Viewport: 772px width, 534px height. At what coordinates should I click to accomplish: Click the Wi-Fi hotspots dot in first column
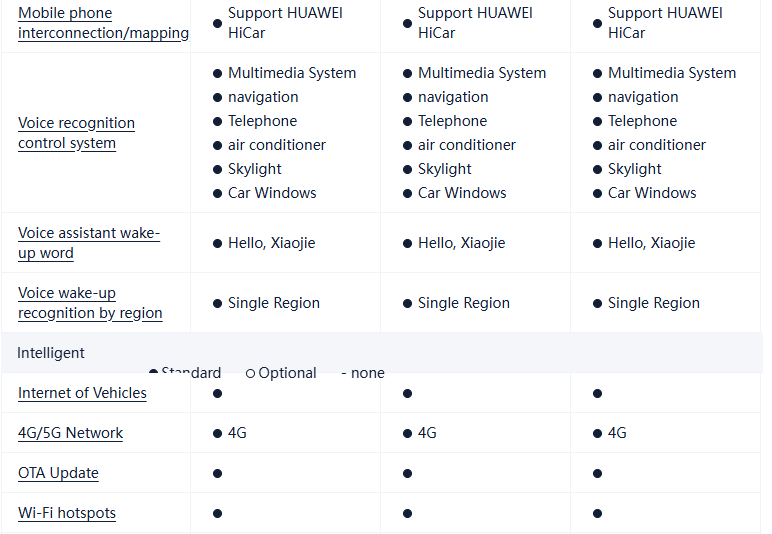[x=217, y=513]
